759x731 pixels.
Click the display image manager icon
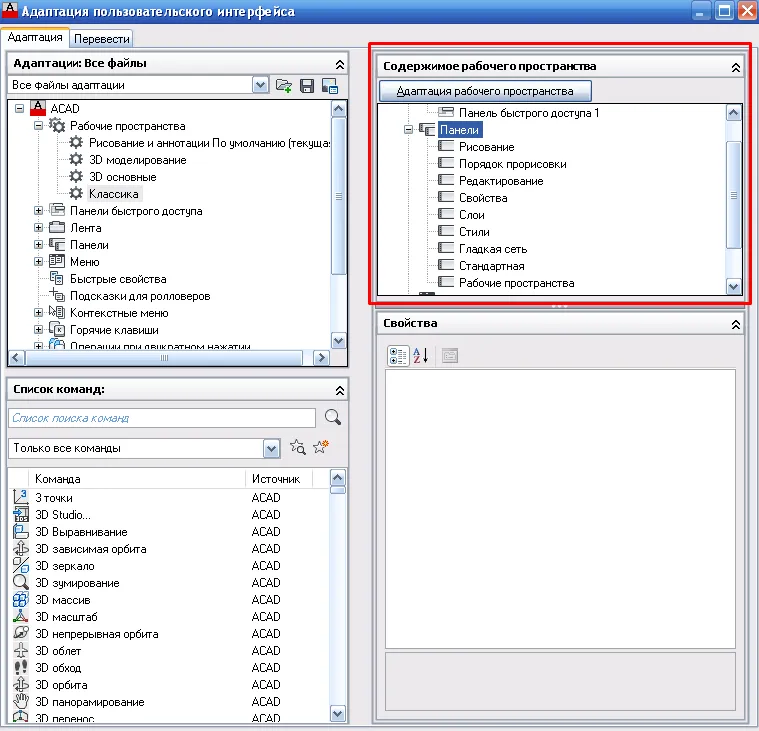(330, 86)
